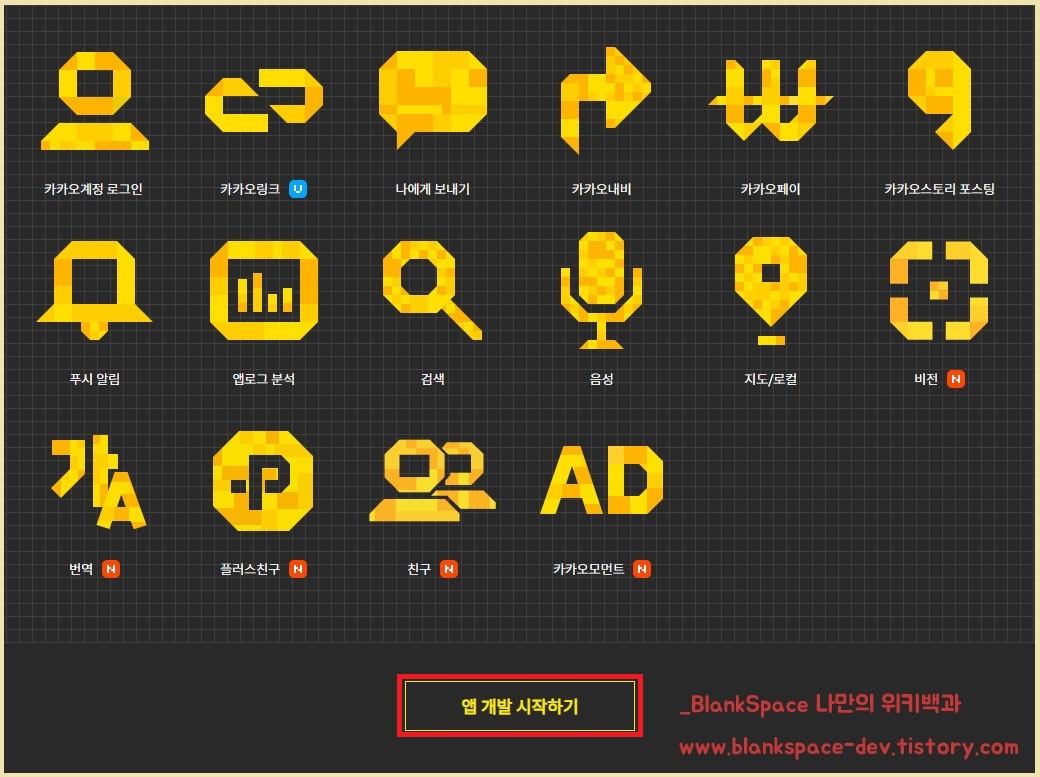Click the 번역 label text
1040x777 pixels.
pos(81,569)
